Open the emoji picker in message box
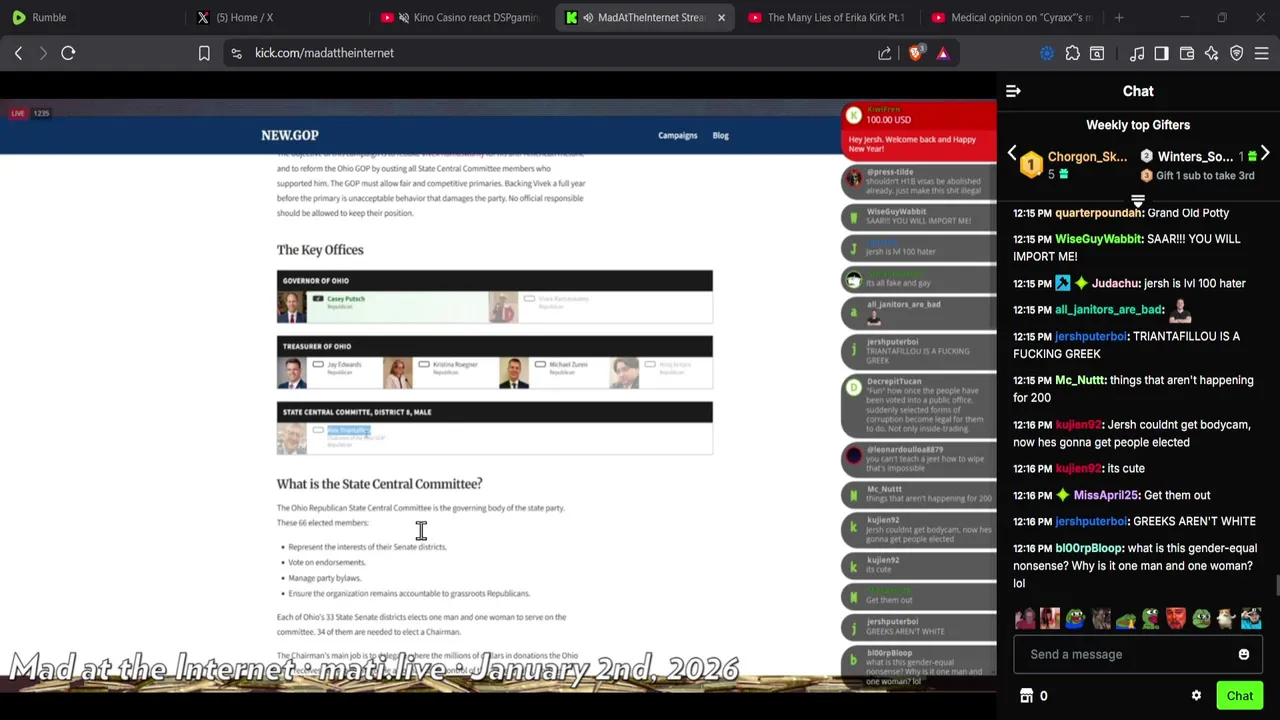Screen dimensions: 1280x720 (x=1244, y=654)
